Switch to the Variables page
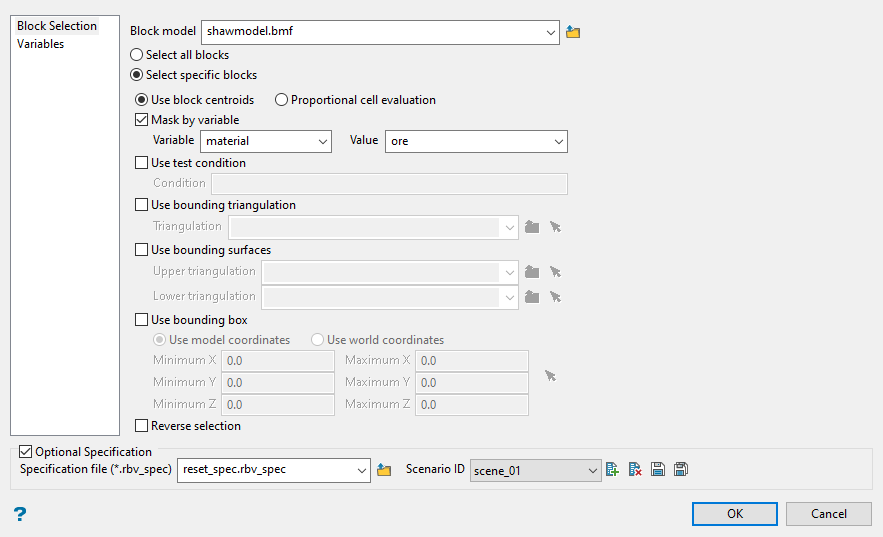883x537 pixels. [41, 44]
